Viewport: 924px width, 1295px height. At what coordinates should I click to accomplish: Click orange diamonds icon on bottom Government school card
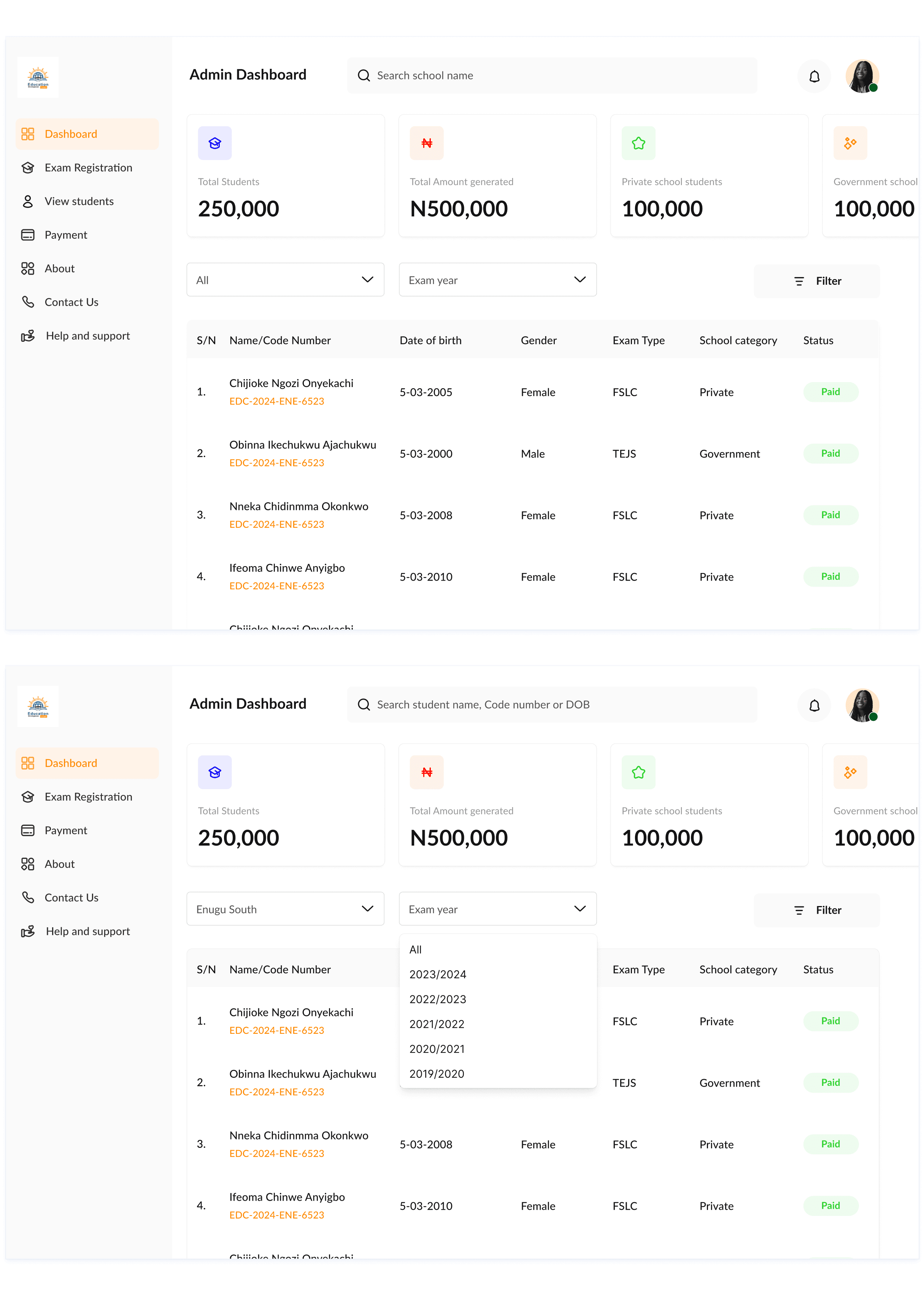[x=850, y=772]
